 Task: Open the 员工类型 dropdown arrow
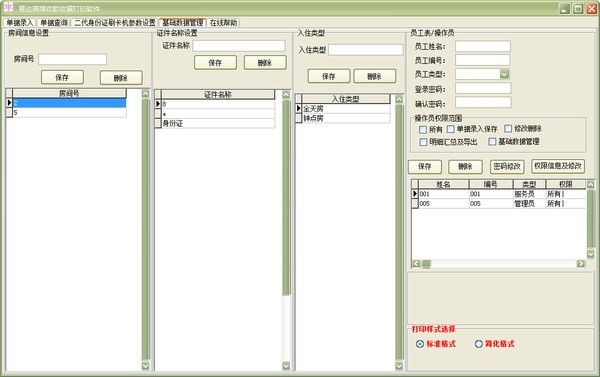[x=505, y=74]
